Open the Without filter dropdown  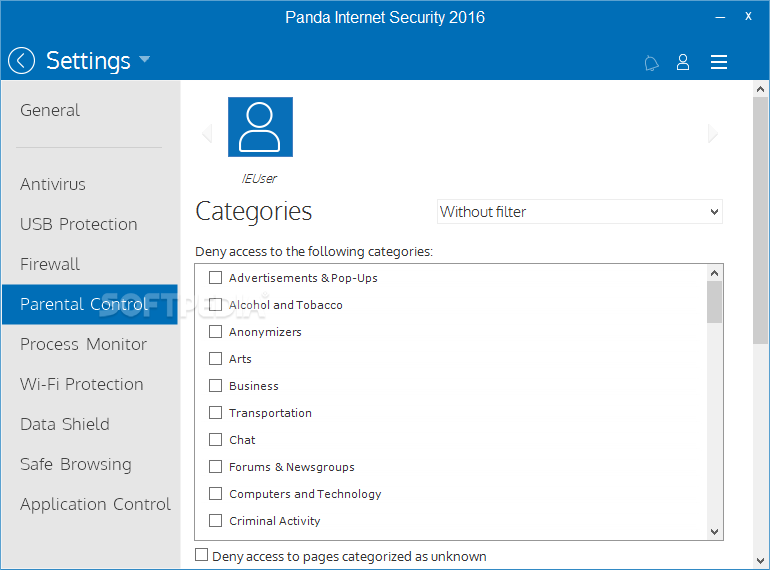(x=579, y=212)
